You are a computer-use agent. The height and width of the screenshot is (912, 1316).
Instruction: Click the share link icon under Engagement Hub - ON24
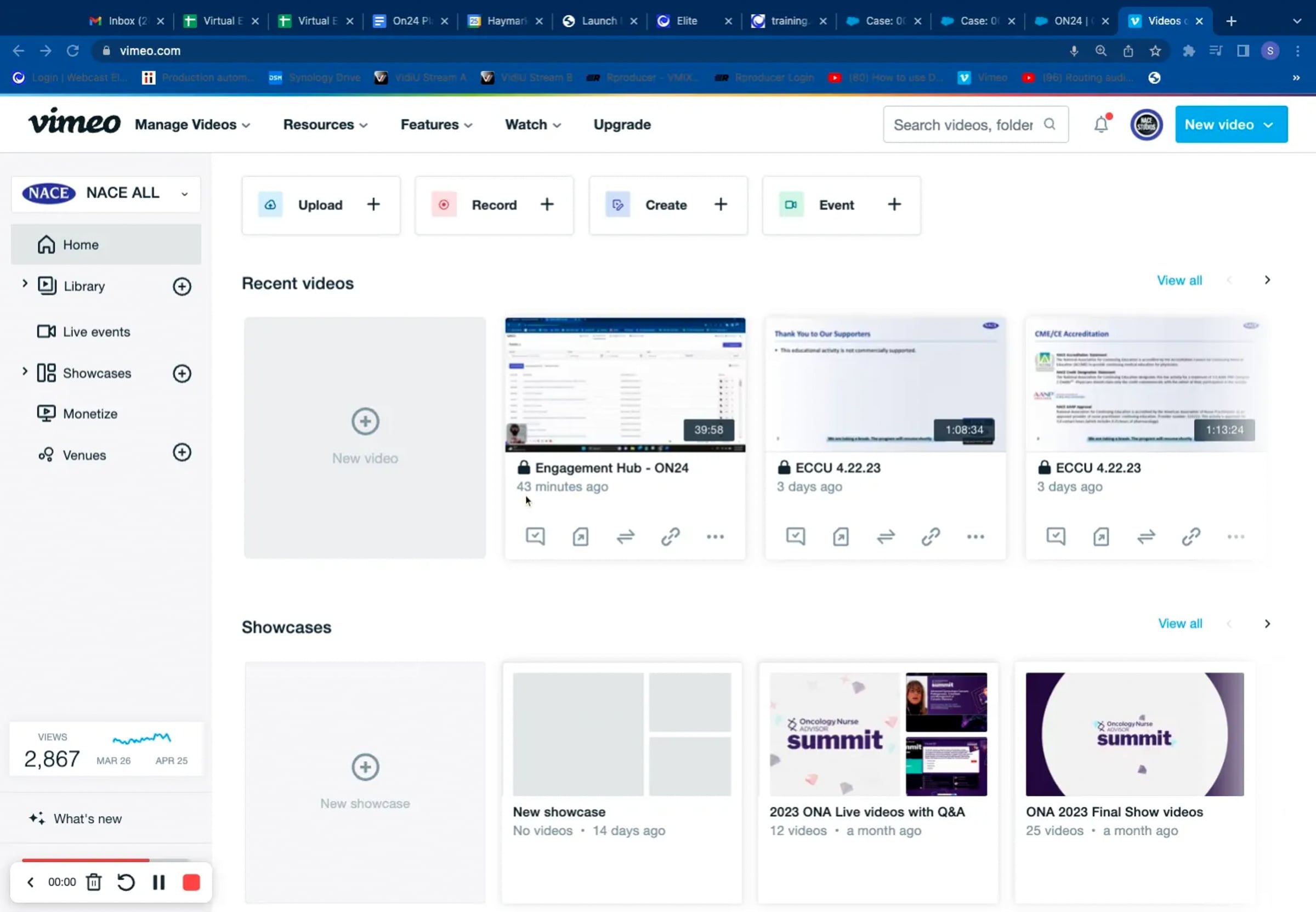(670, 536)
